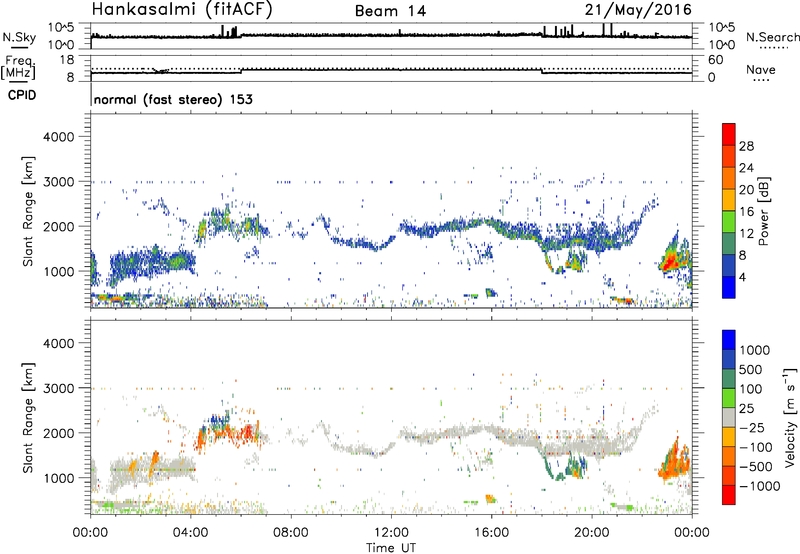Screen dimensions: 800x554
Task: Click the strong red echo near 23:00 in power panel
Action: [x=669, y=263]
